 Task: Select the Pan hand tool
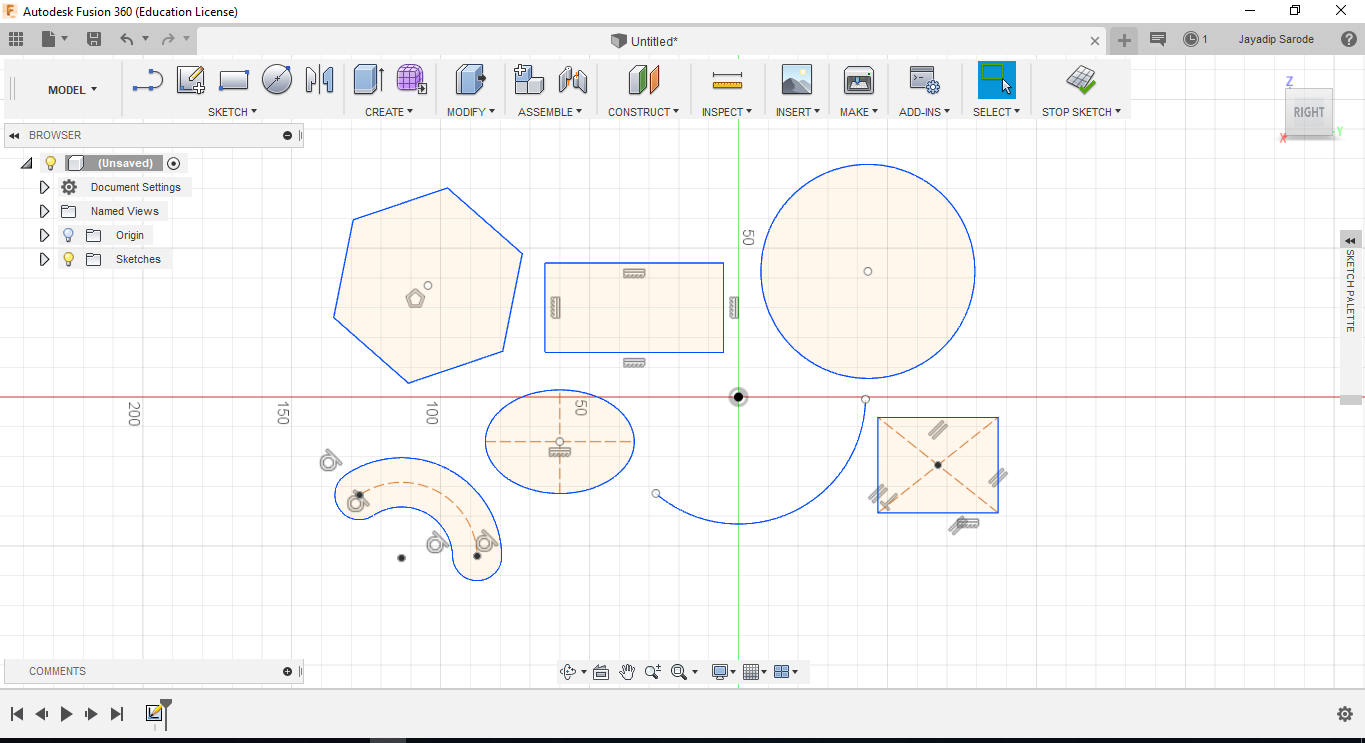[627, 672]
